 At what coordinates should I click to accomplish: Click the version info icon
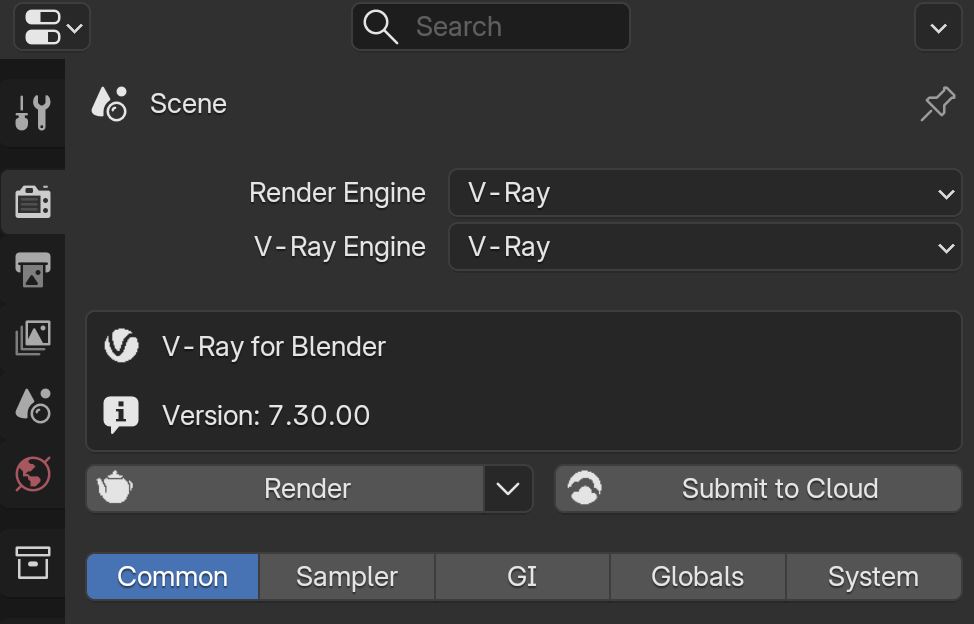click(x=121, y=414)
